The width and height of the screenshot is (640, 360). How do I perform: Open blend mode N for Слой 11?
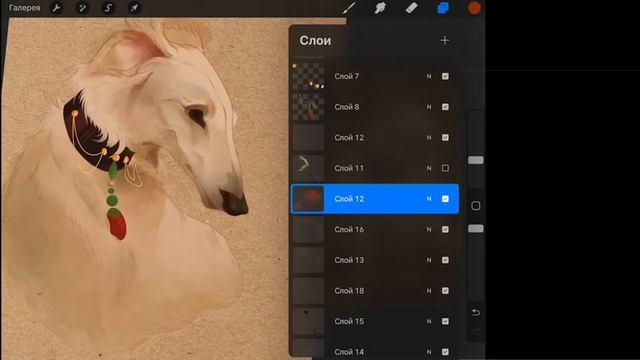[429, 168]
